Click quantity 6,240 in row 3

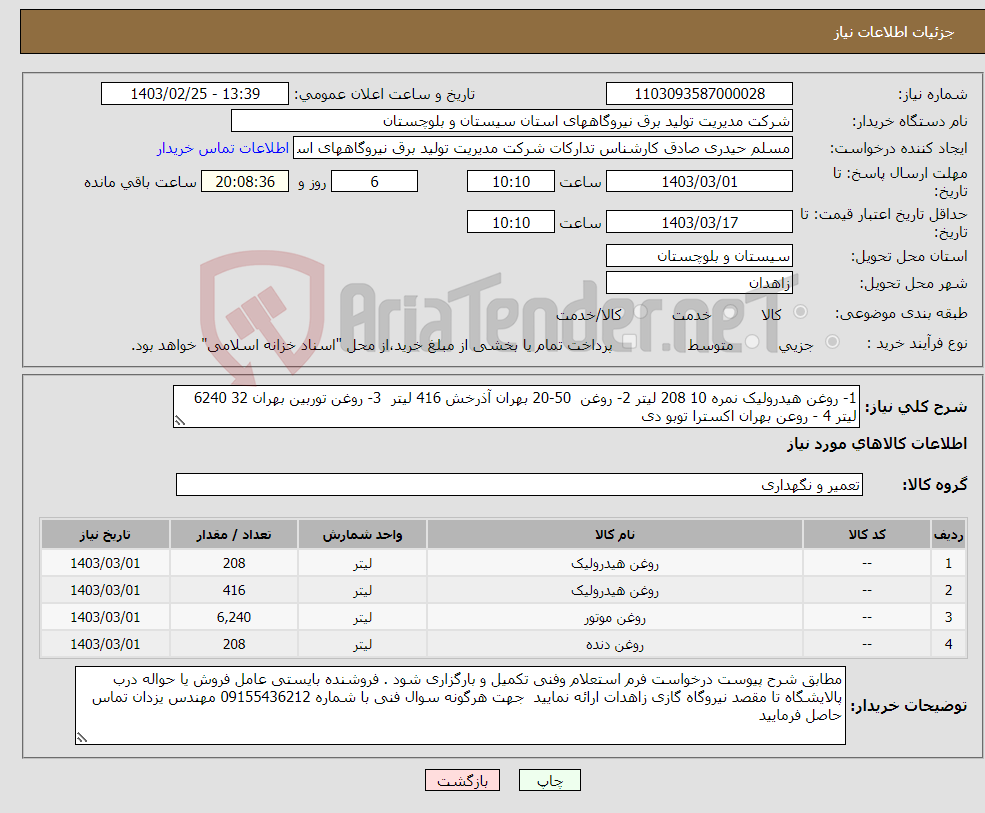coord(234,618)
